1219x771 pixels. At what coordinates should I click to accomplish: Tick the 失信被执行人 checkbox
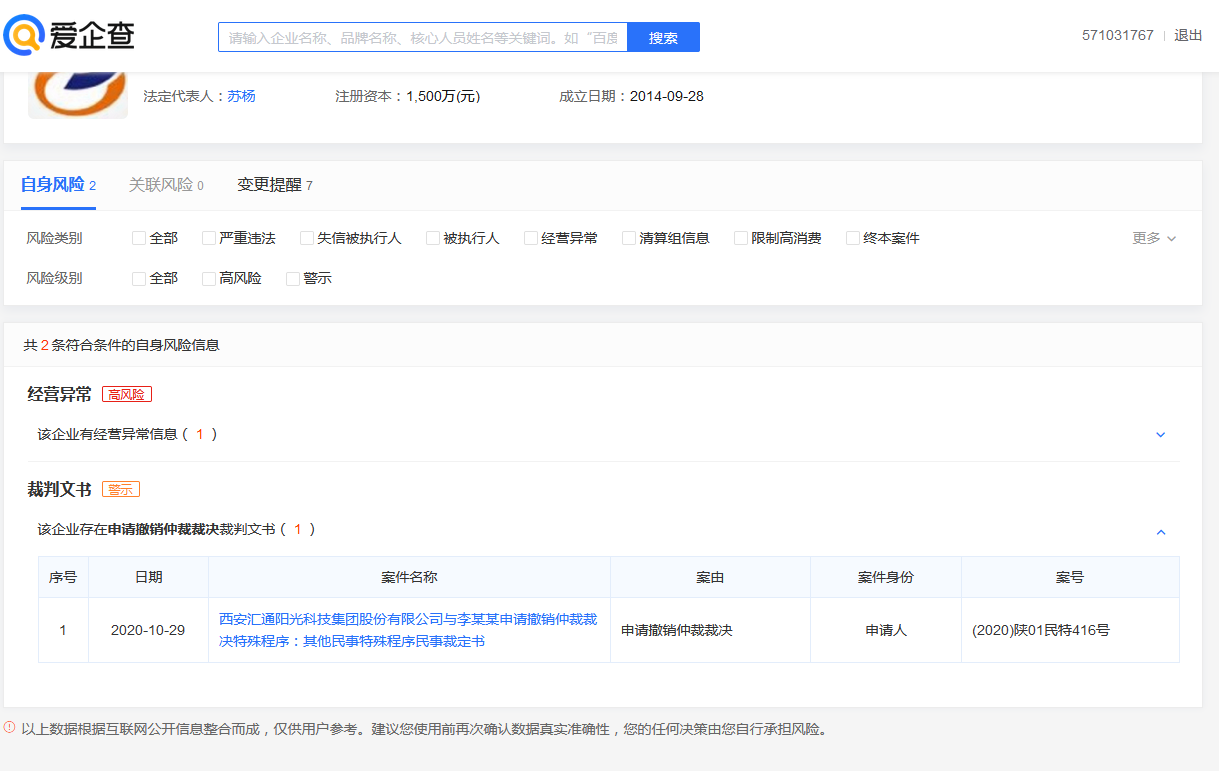point(307,238)
